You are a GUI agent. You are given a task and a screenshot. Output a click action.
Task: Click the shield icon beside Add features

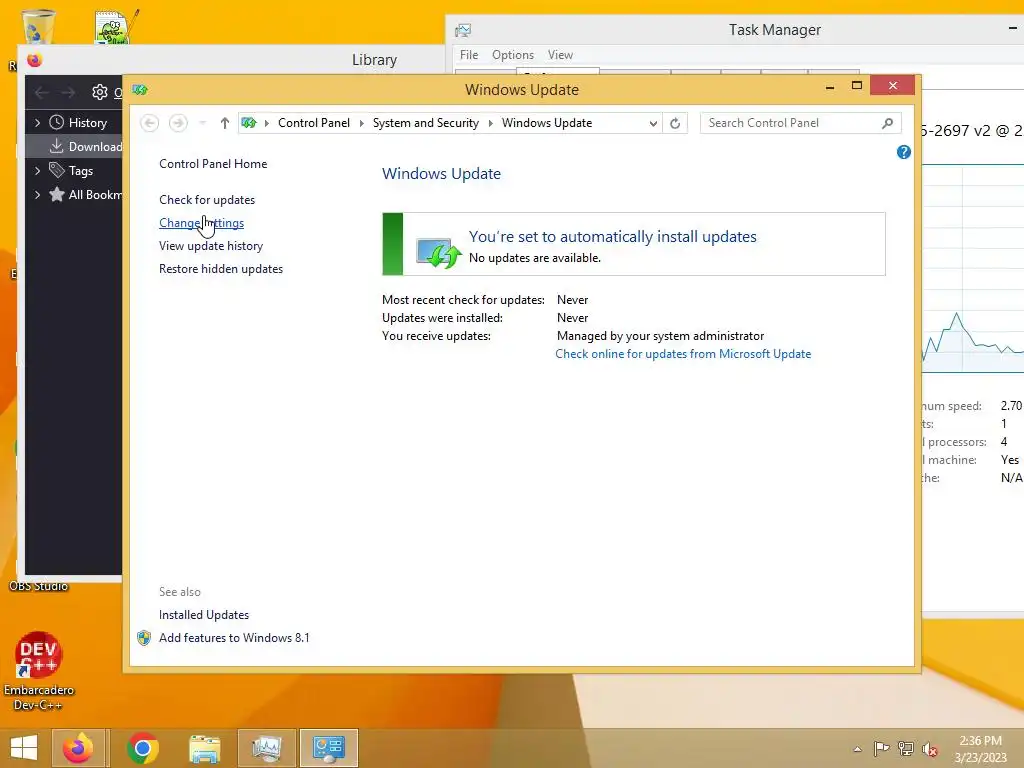pos(144,638)
